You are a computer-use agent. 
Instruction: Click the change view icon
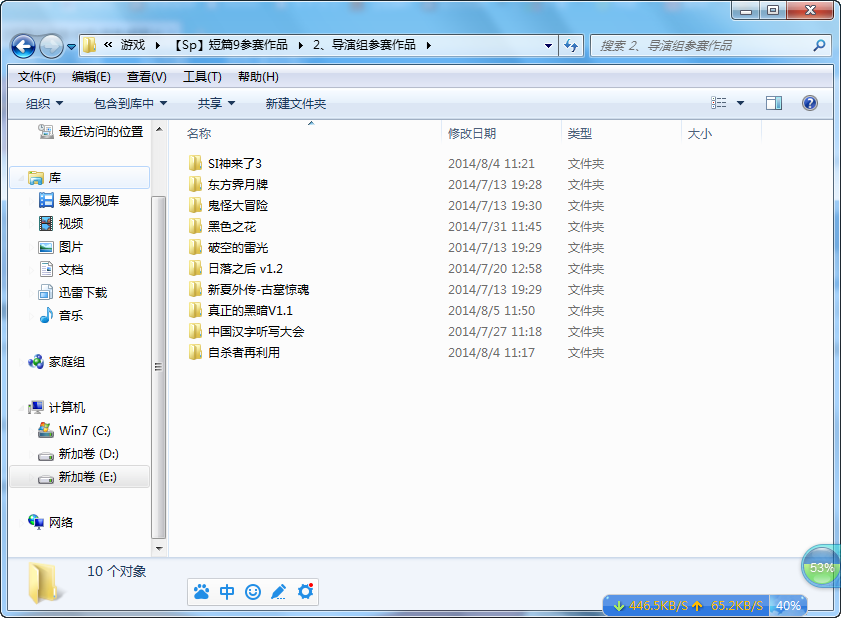[x=719, y=102]
